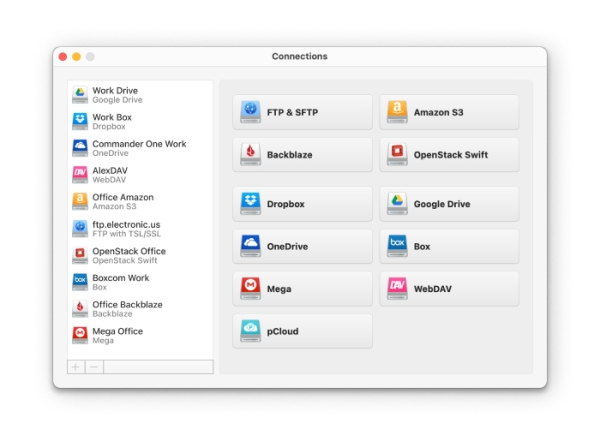This screenshot has height=435, width=600.
Task: Click the Google Drive icon in the grid
Action: point(397,204)
